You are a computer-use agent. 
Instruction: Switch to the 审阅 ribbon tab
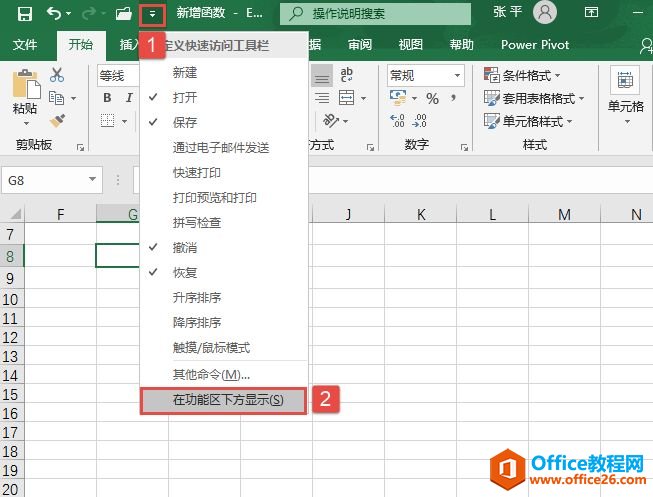click(359, 45)
